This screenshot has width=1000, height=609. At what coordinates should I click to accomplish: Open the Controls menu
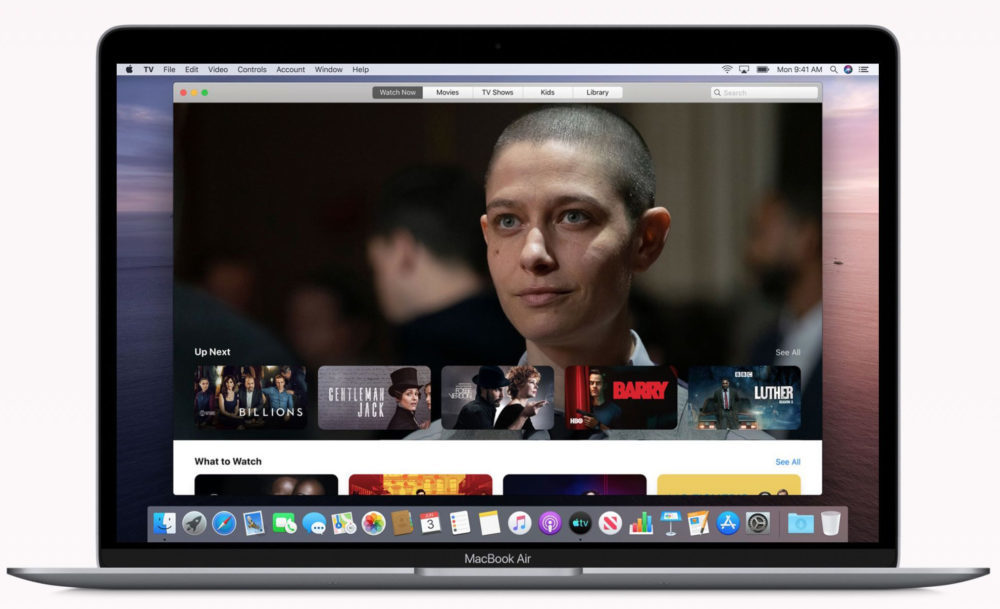pyautogui.click(x=252, y=70)
